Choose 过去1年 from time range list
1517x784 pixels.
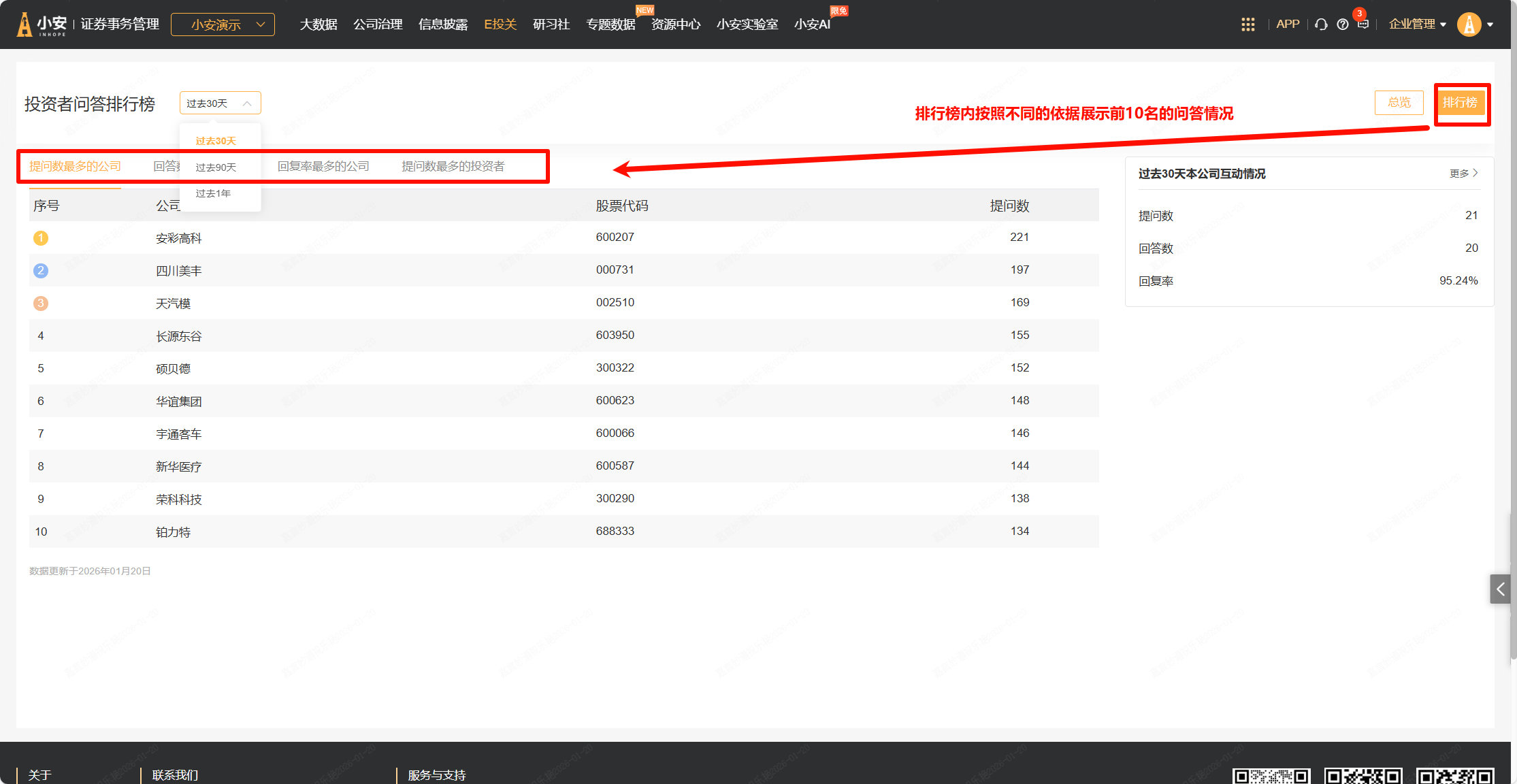[x=213, y=193]
